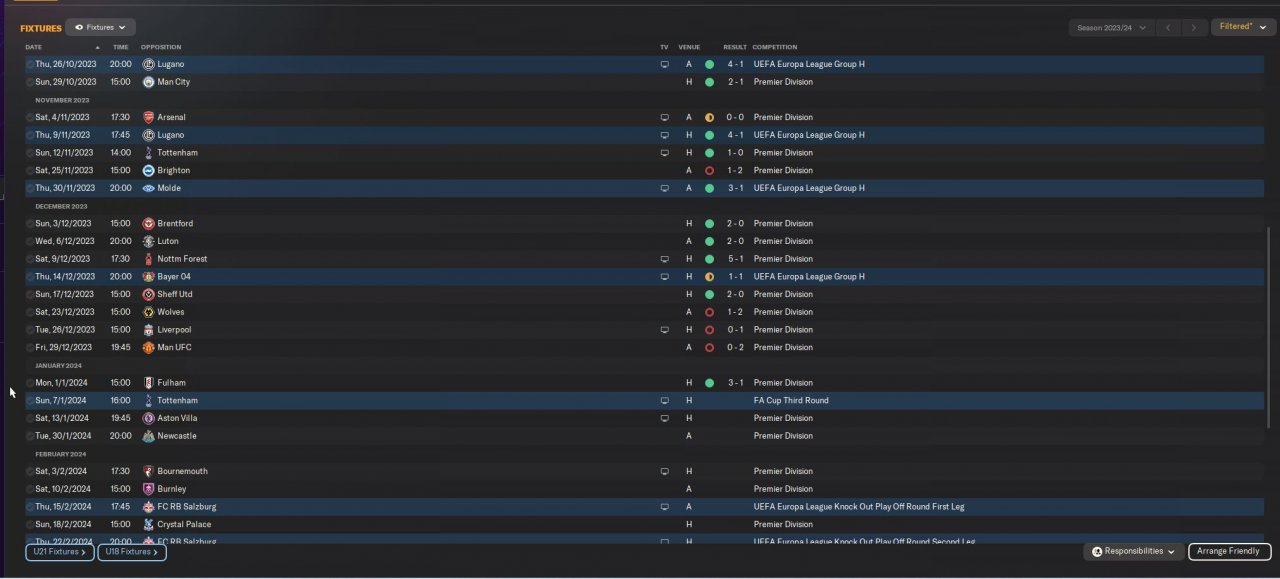Open the Season 2023/24 dropdown
1280x579 pixels.
click(1110, 28)
